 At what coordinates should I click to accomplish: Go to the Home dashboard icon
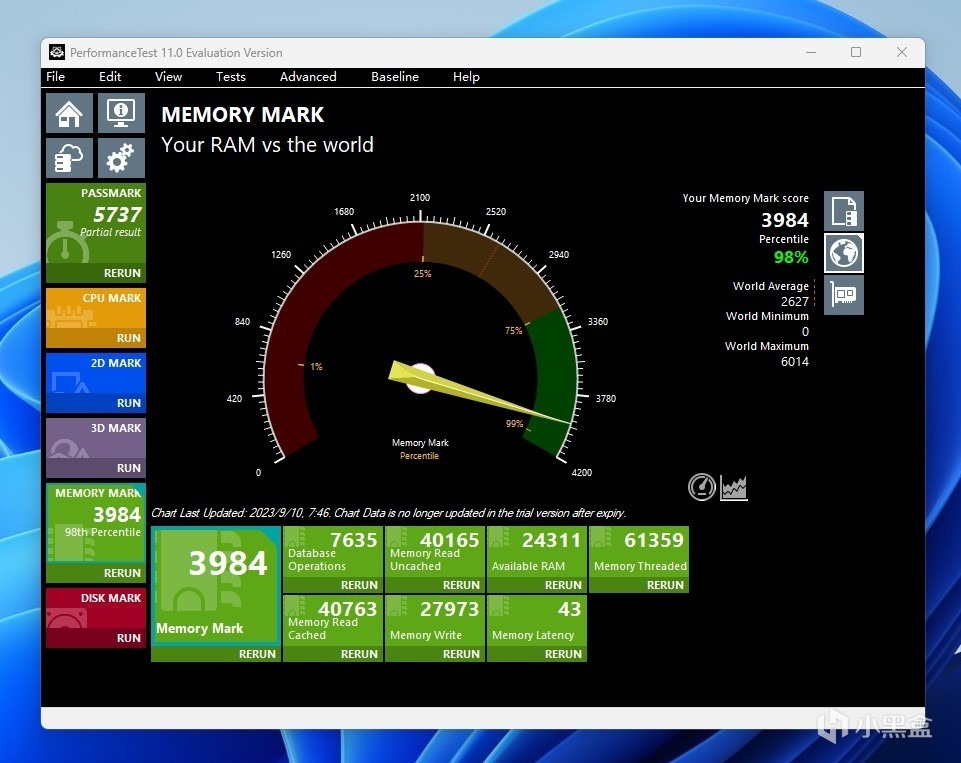(x=69, y=113)
